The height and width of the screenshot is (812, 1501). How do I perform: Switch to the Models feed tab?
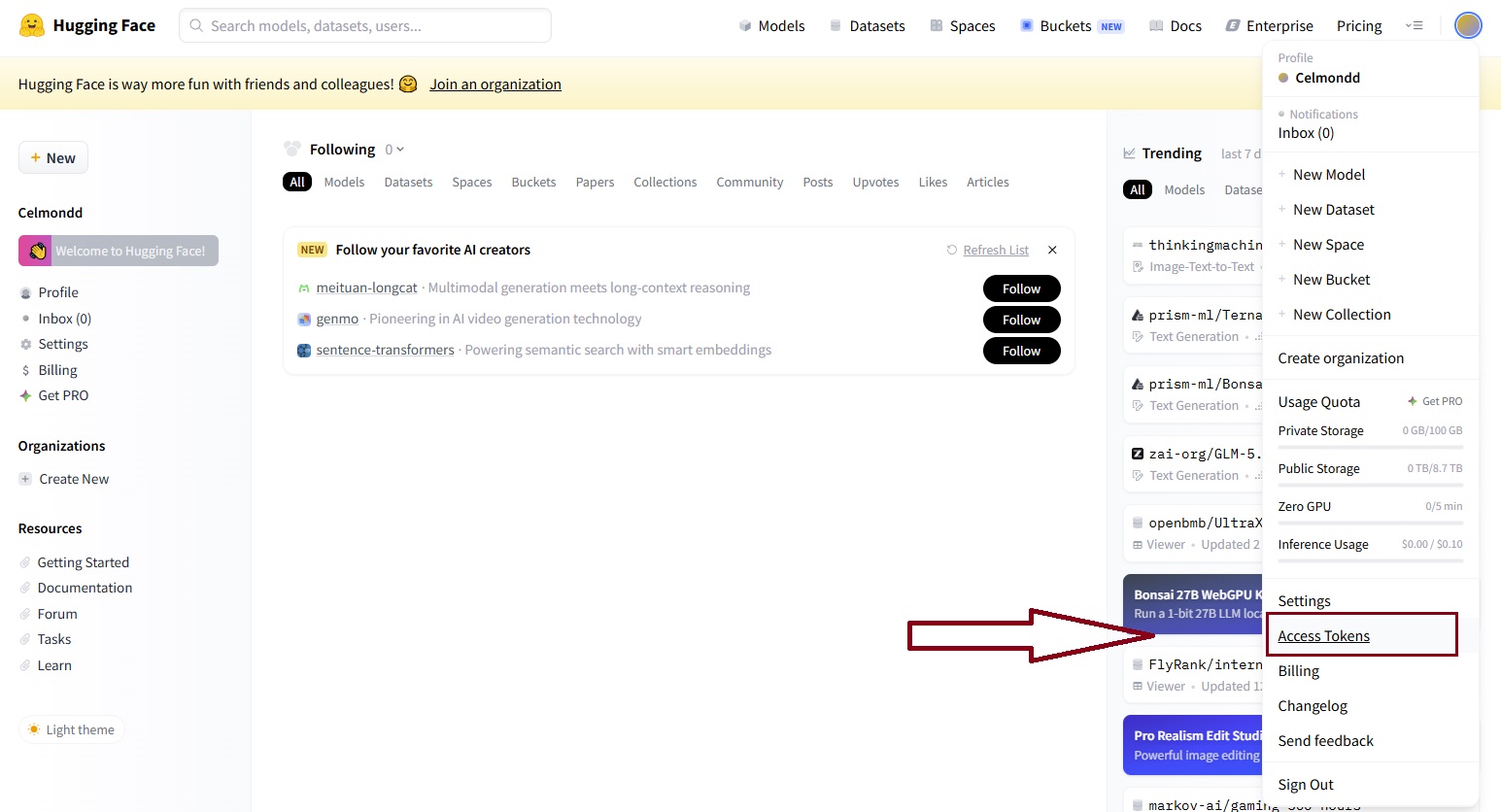344,182
